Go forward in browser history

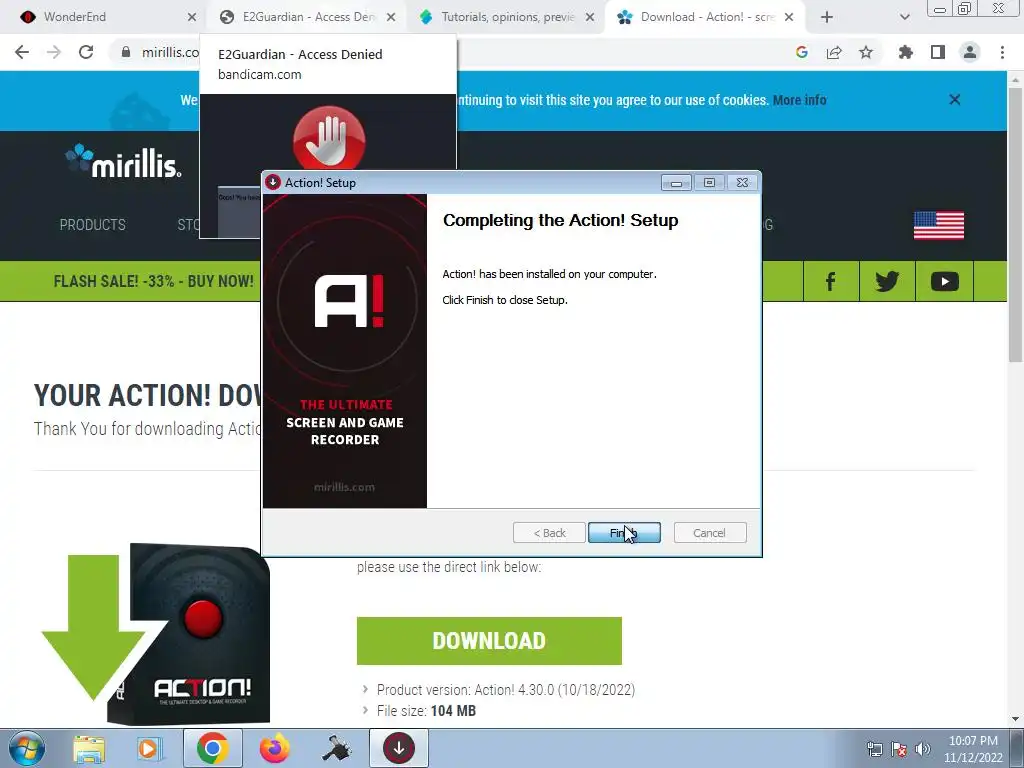(54, 52)
